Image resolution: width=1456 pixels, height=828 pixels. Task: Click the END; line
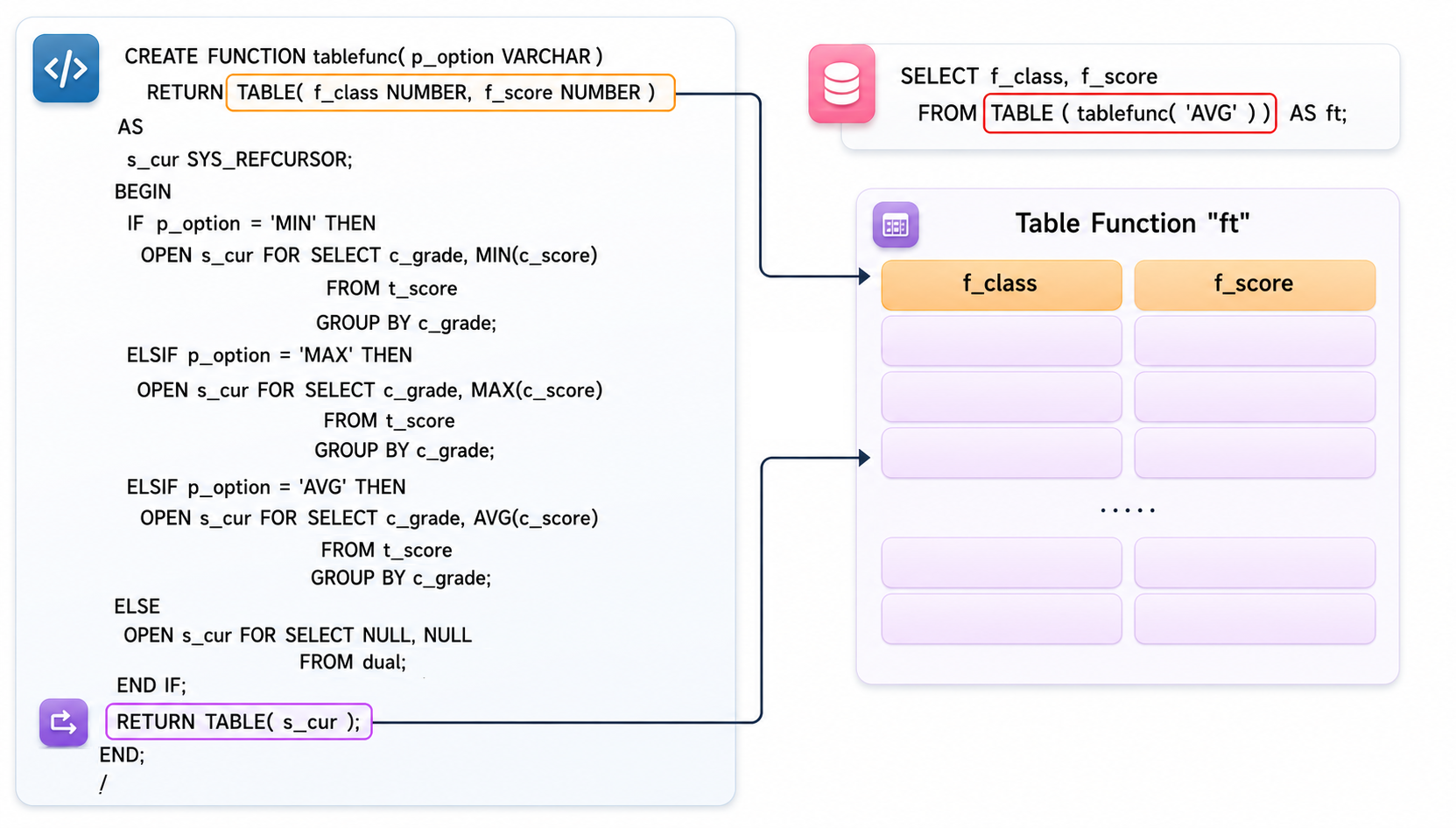122,754
